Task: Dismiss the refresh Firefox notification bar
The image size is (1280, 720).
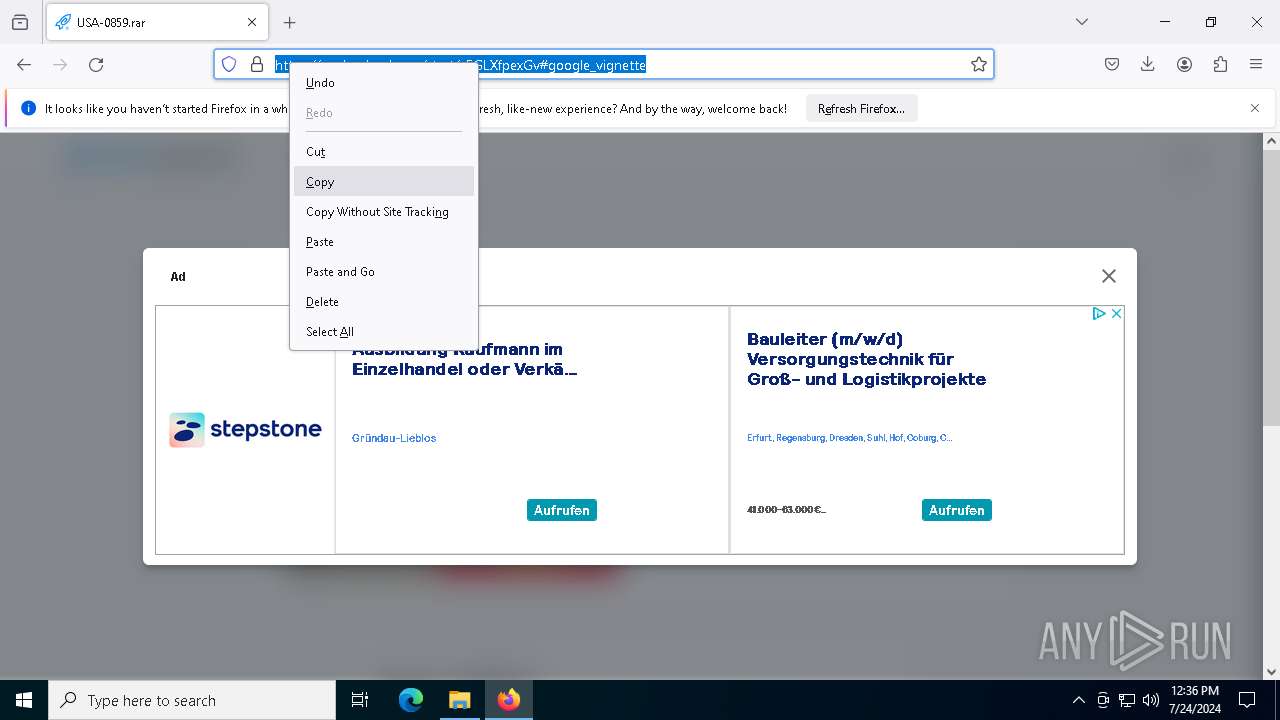Action: click(1255, 108)
